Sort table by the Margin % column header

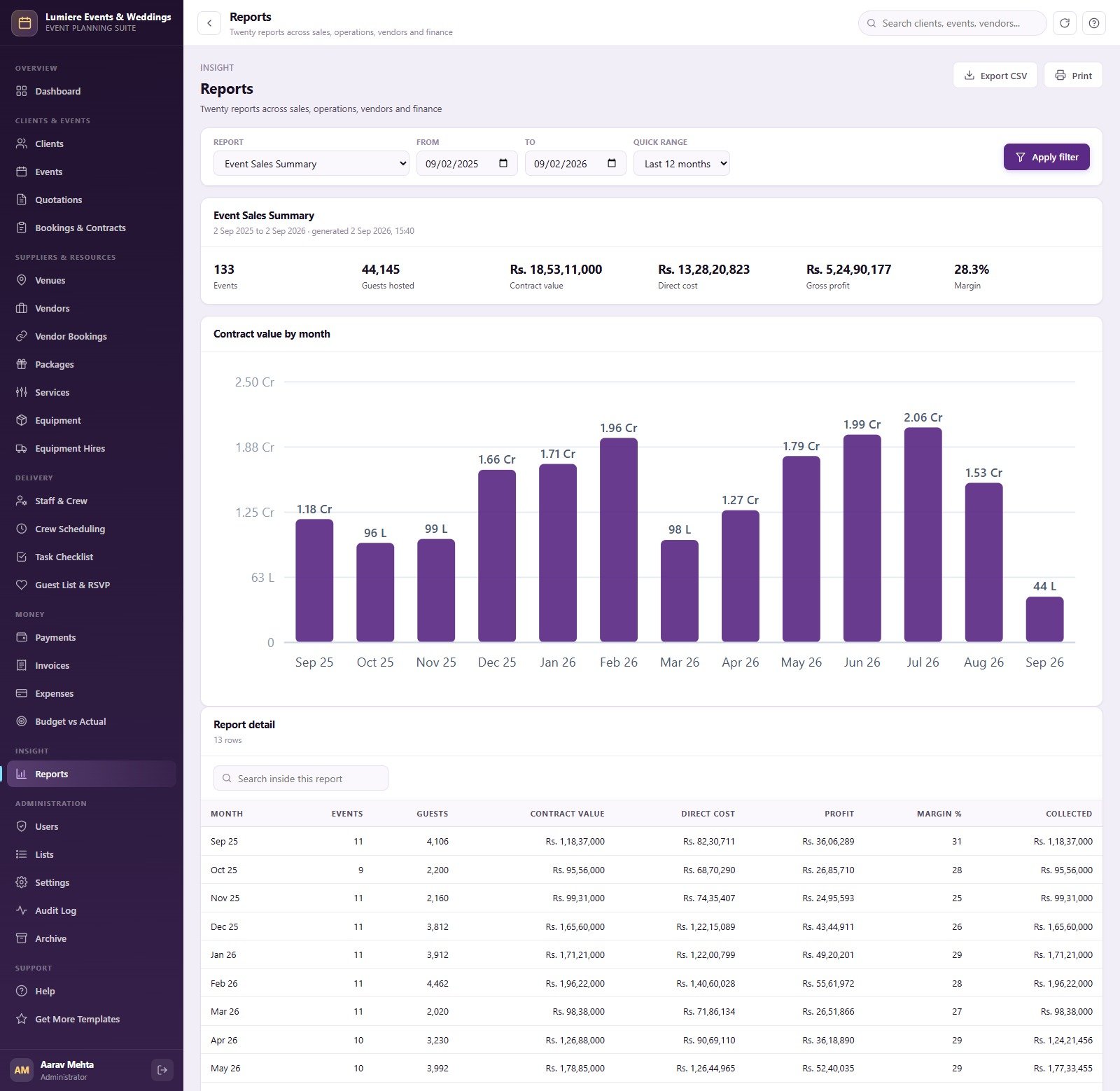click(x=939, y=814)
